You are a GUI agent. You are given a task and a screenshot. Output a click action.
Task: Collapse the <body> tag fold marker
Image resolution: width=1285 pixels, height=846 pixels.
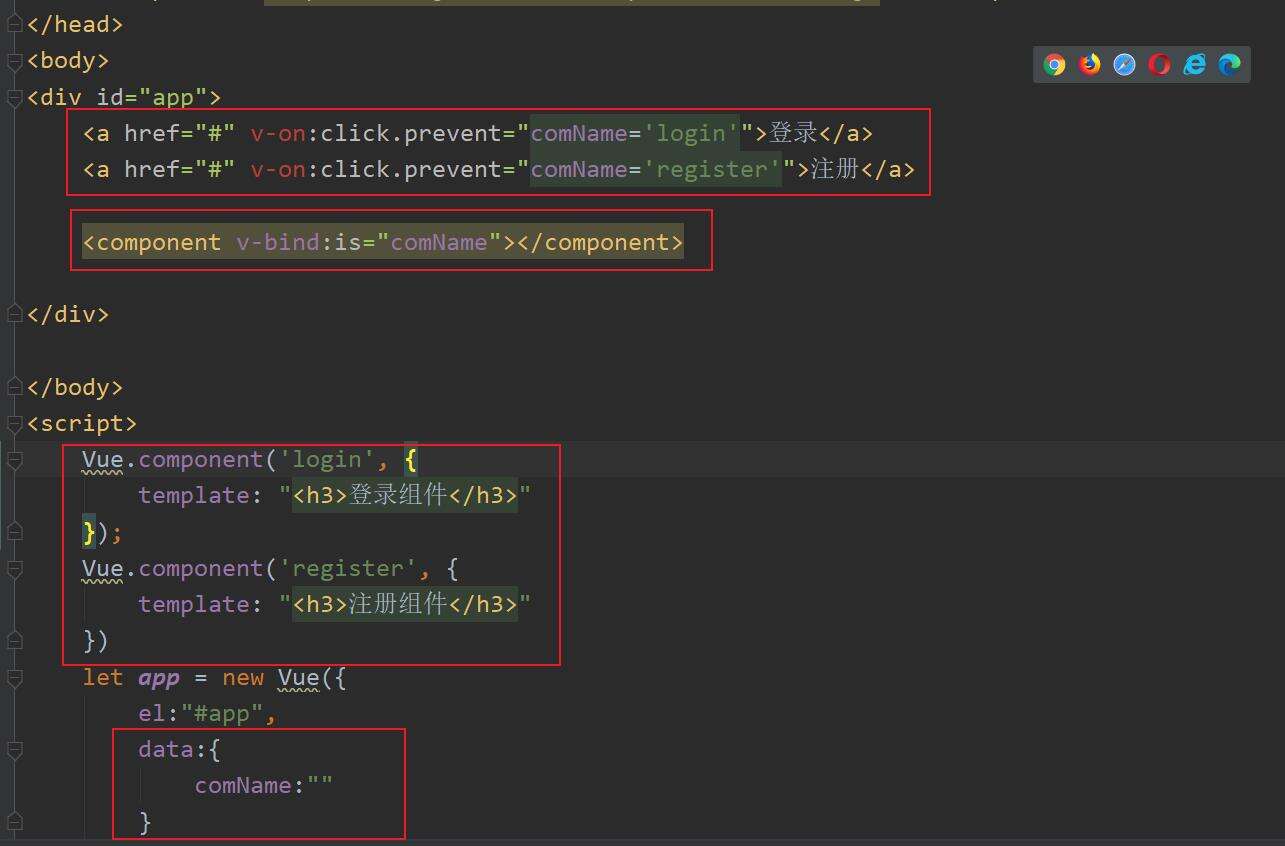14,61
